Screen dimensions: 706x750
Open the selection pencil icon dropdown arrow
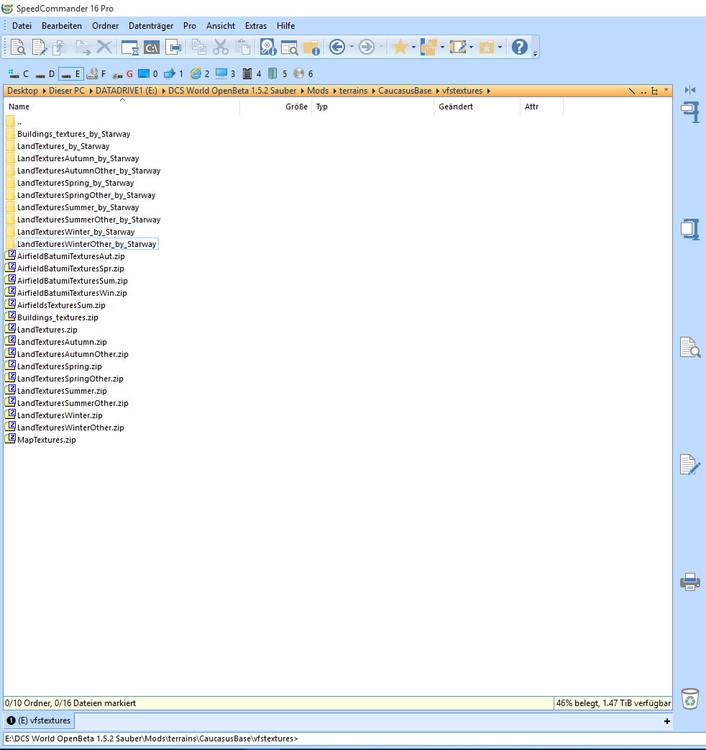471,47
